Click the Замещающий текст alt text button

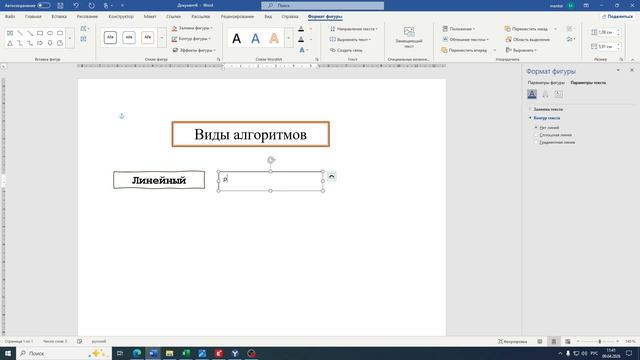[x=409, y=38]
